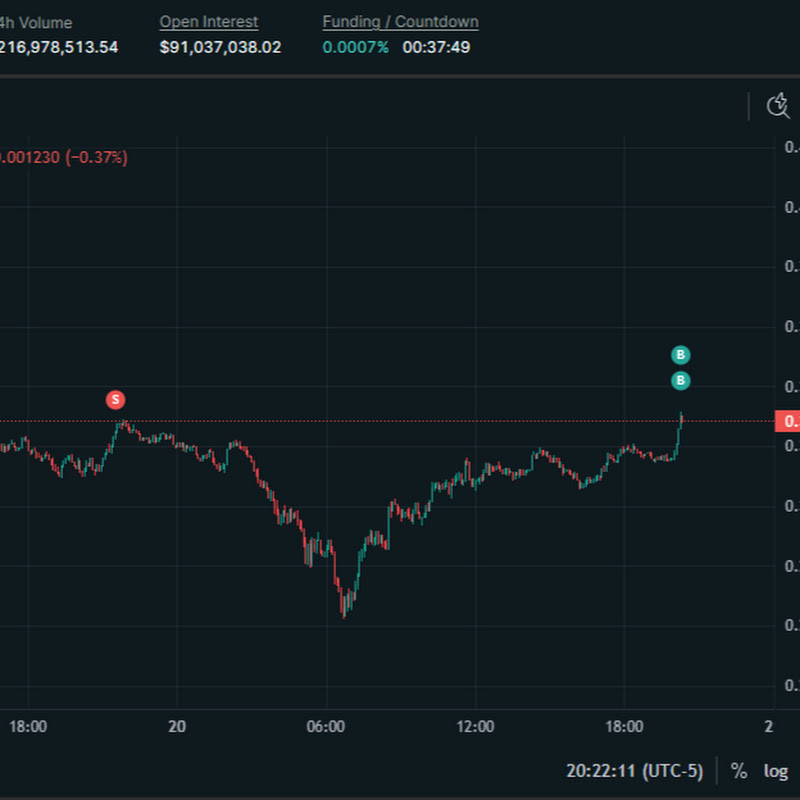Click the Open Interest label
800x800 pixels.
[208, 21]
